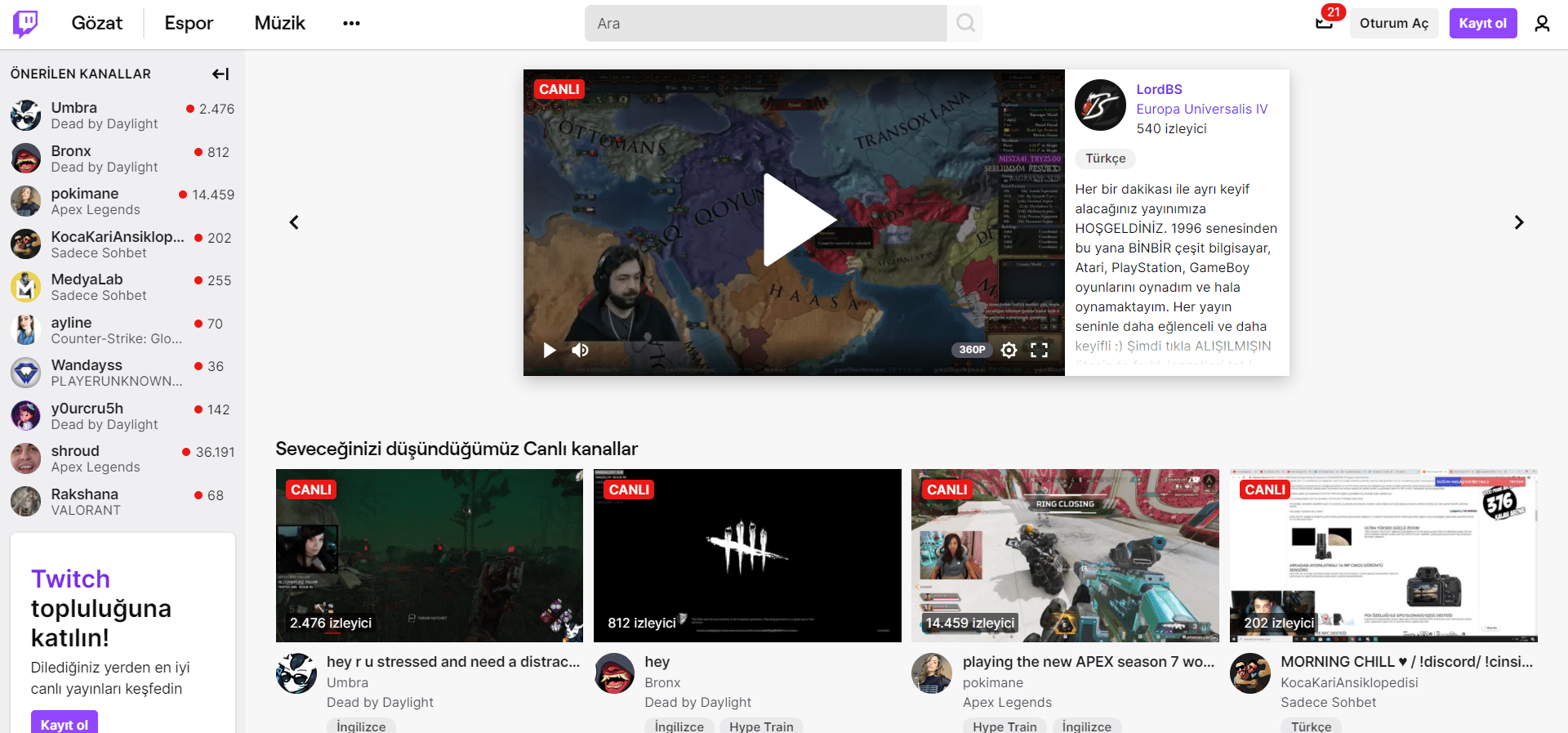
Task: Click the Türkçe tag under KocaKariAnsiklopedisi stream
Action: coord(1312,726)
